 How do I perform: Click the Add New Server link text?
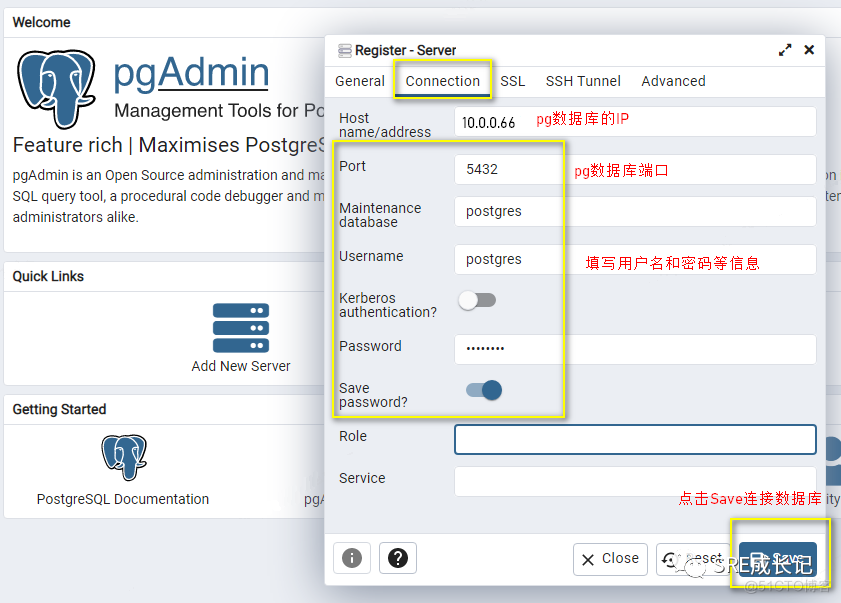(x=241, y=366)
